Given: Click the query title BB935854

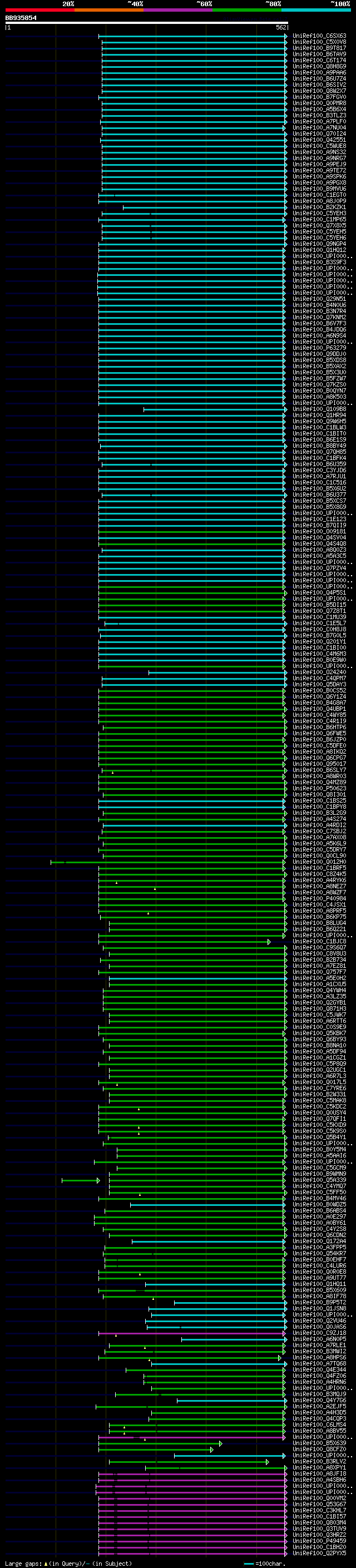Looking at the screenshot, I should pyautogui.click(x=21, y=18).
